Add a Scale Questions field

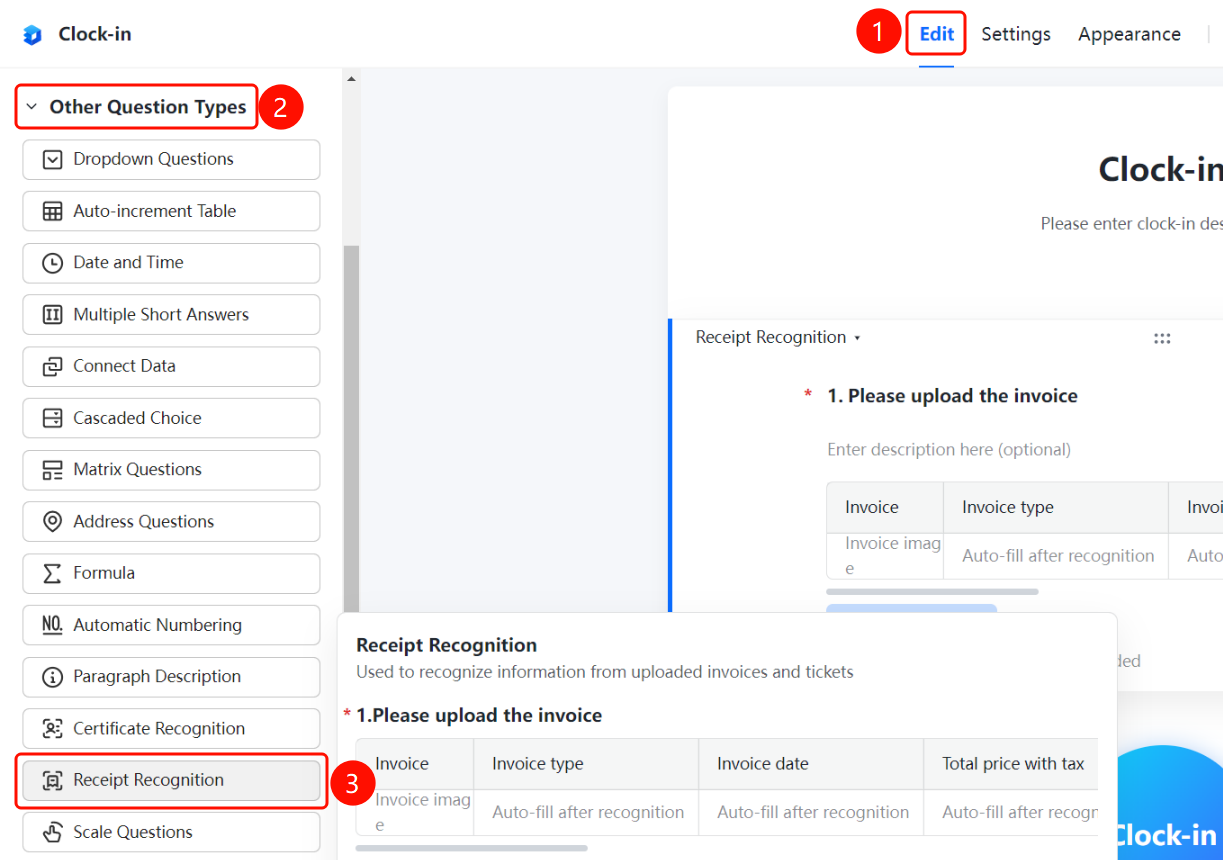pos(171,832)
